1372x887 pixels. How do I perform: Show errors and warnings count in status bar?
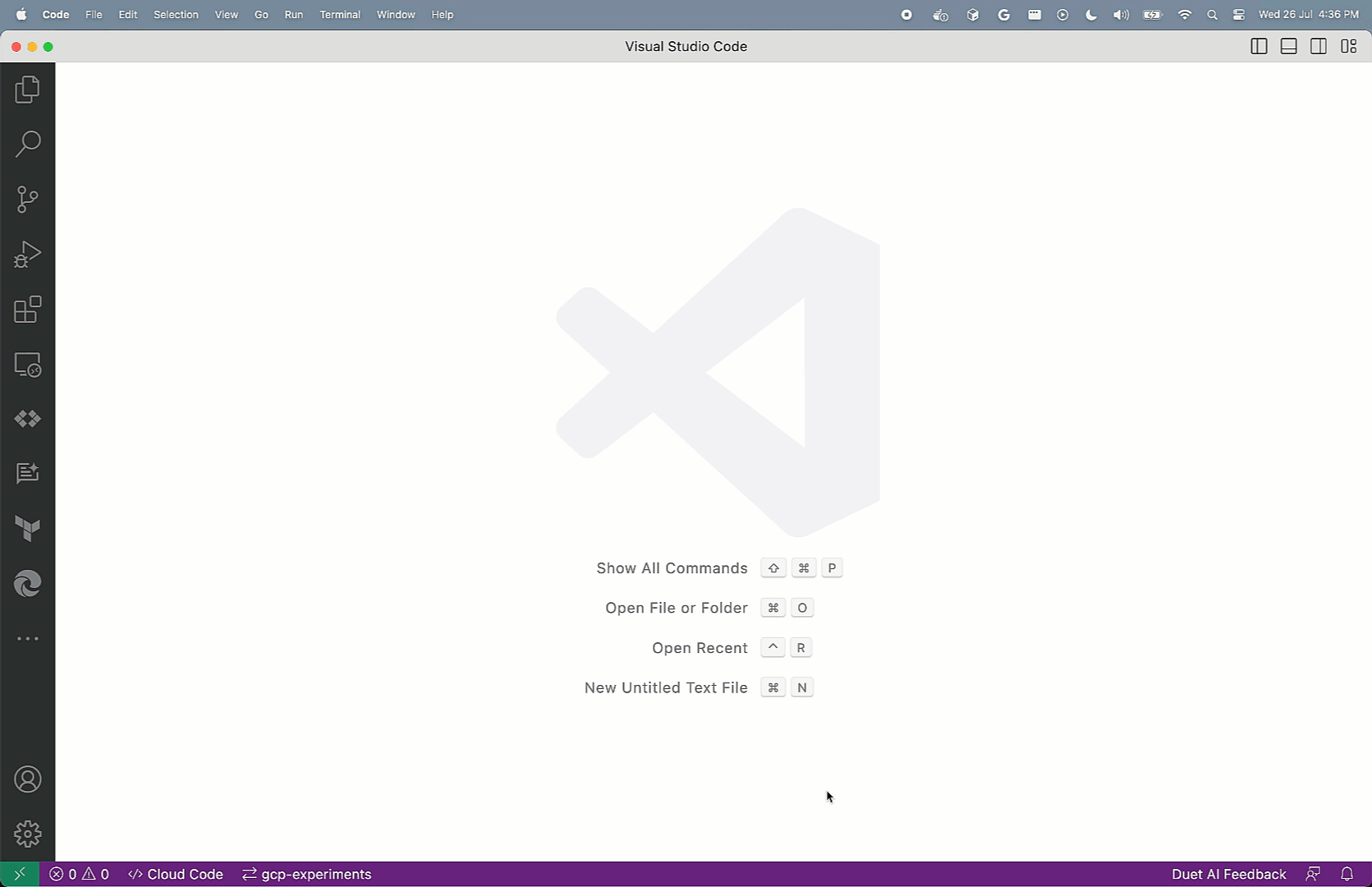[79, 874]
